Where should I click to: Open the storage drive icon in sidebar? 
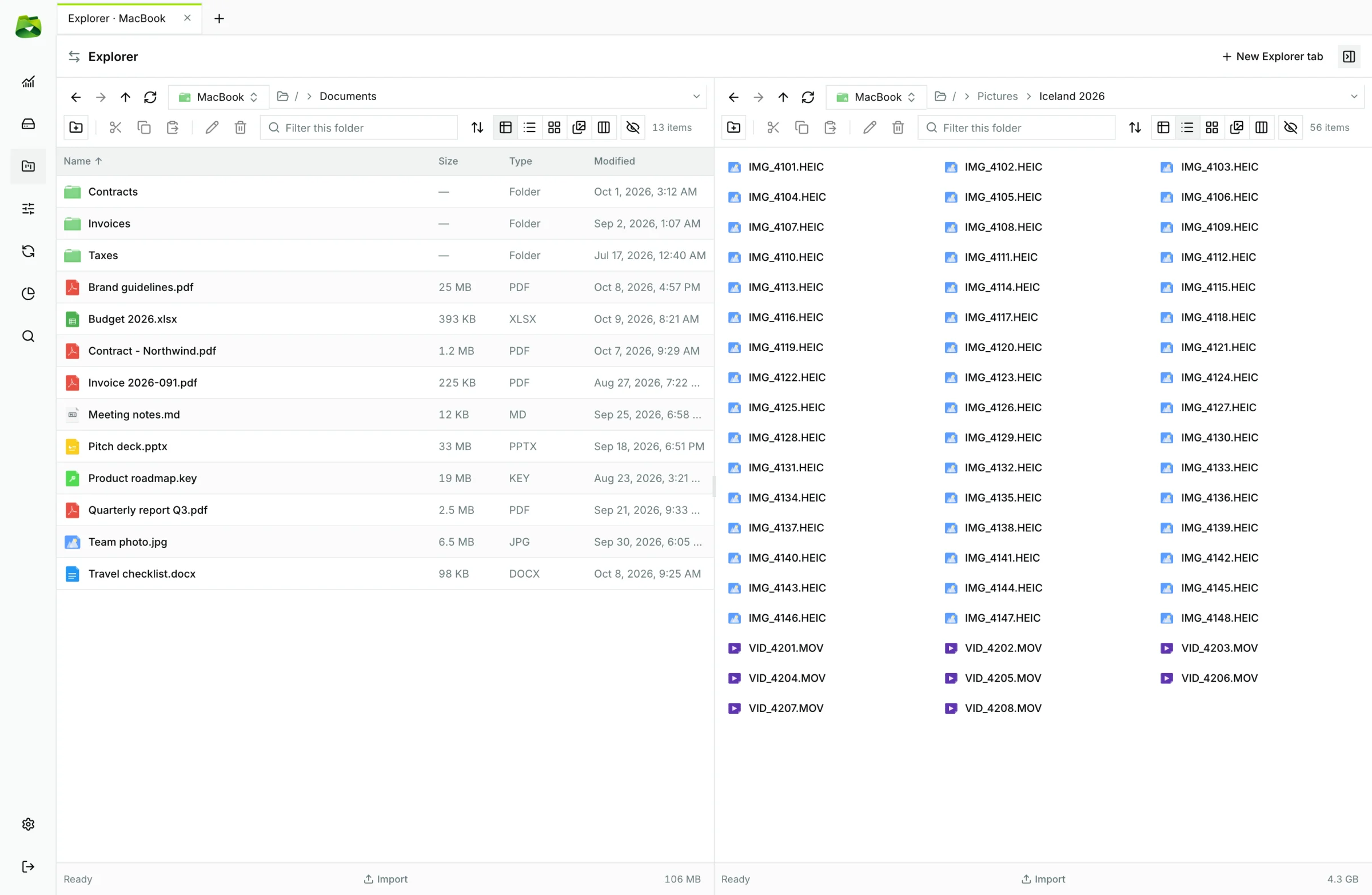28,124
